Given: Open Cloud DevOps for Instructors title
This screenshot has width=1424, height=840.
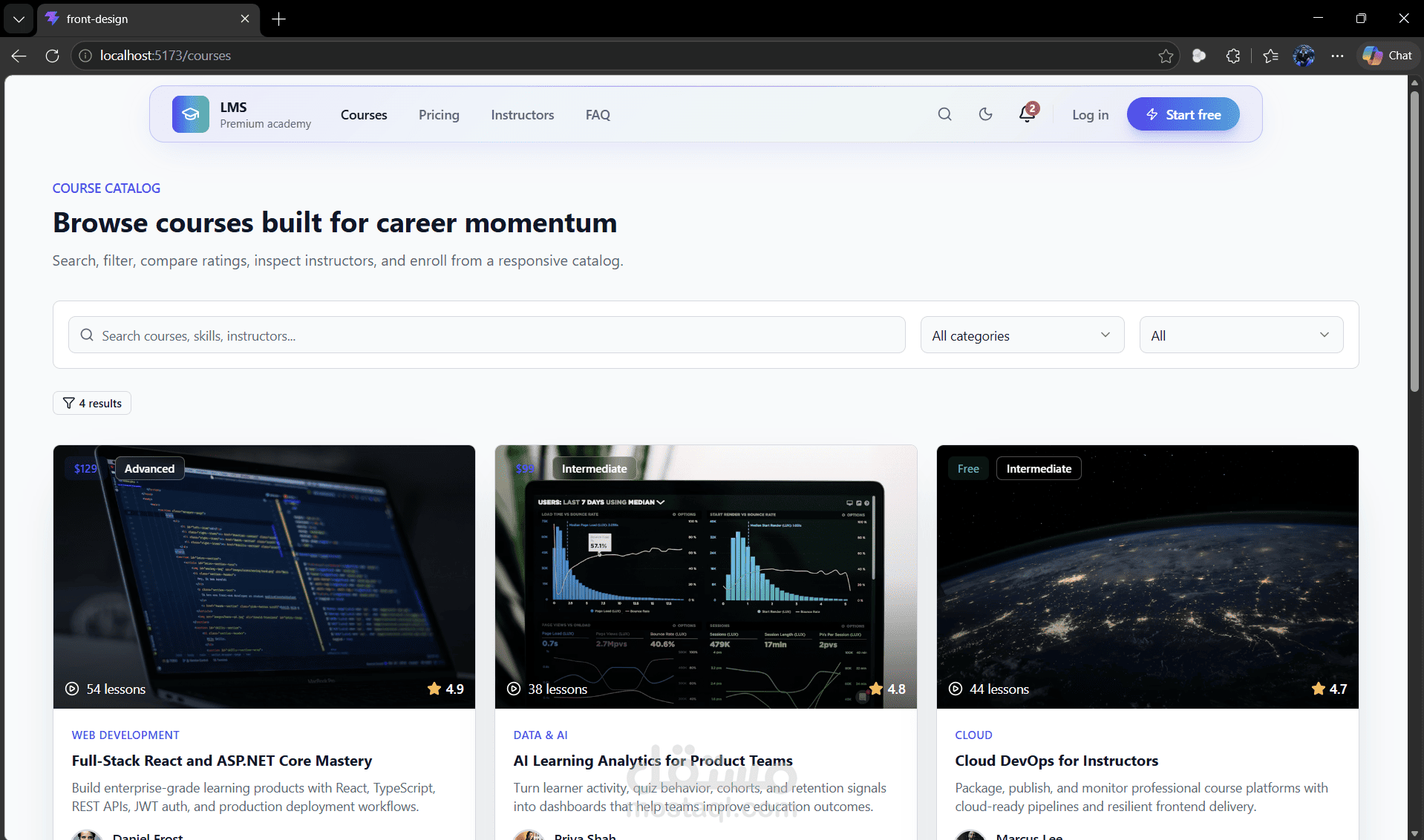Looking at the screenshot, I should tap(1056, 761).
